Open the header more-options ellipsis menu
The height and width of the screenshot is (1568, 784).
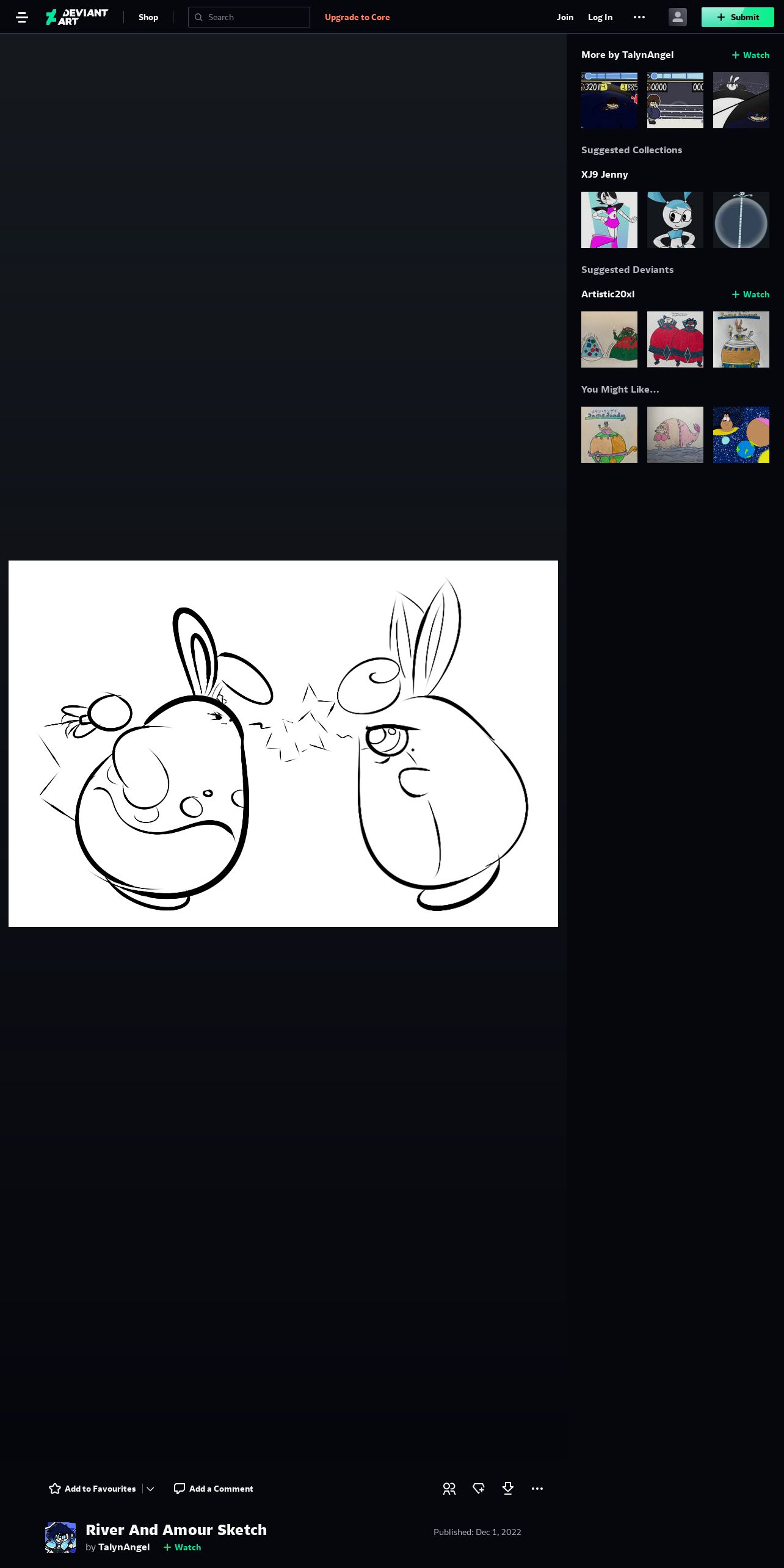(639, 17)
